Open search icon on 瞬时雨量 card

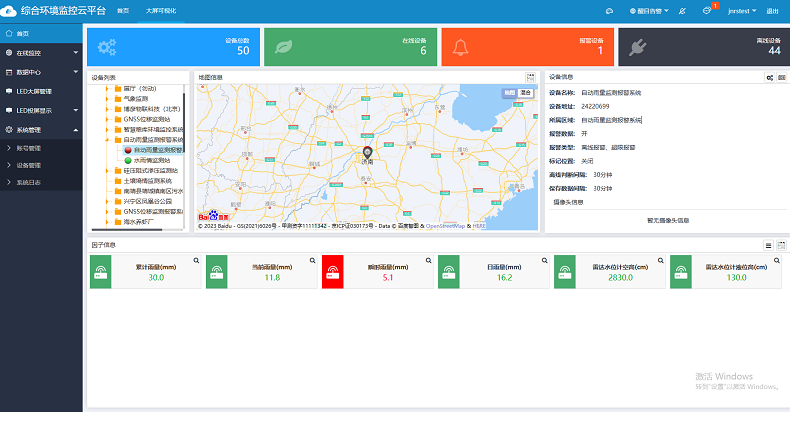coord(428,261)
